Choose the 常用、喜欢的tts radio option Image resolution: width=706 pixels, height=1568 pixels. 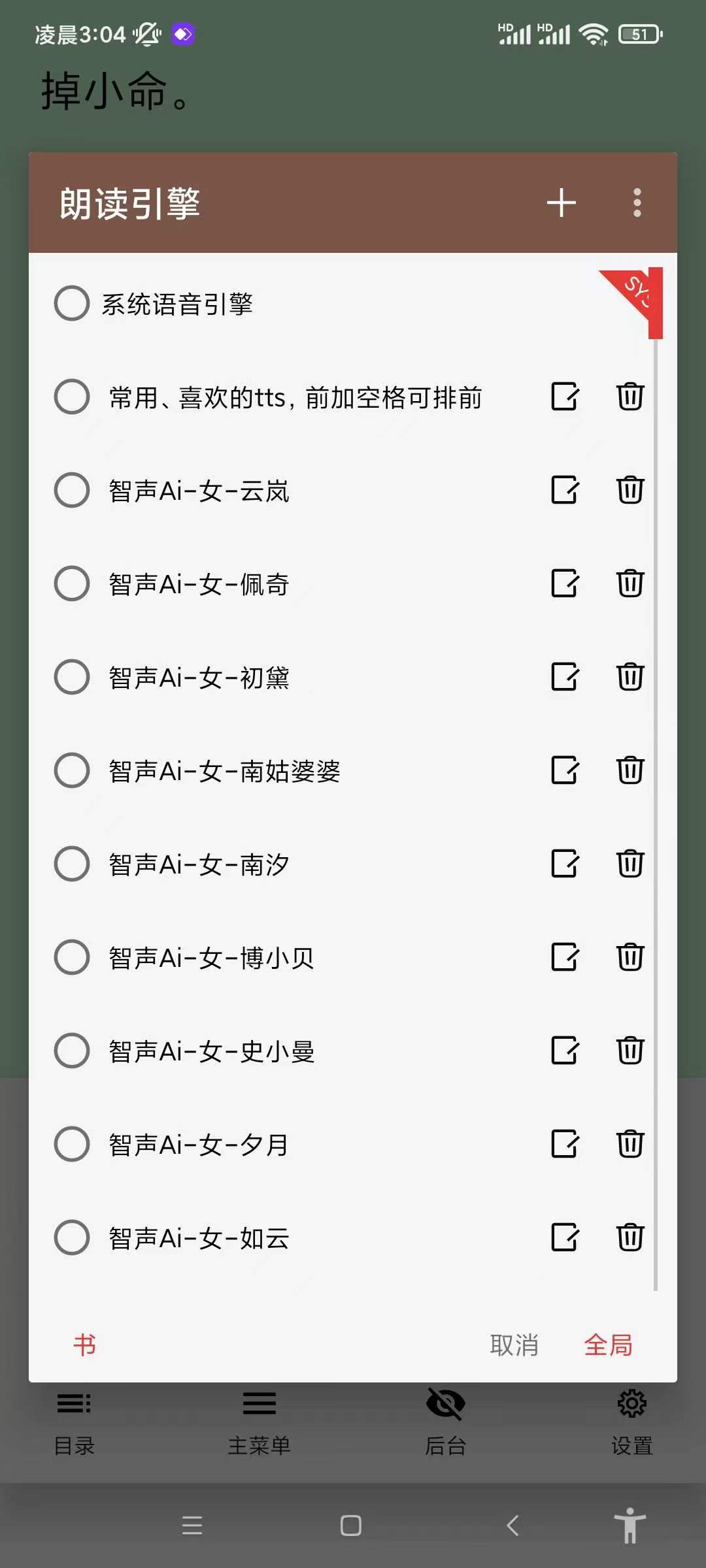pyautogui.click(x=72, y=397)
